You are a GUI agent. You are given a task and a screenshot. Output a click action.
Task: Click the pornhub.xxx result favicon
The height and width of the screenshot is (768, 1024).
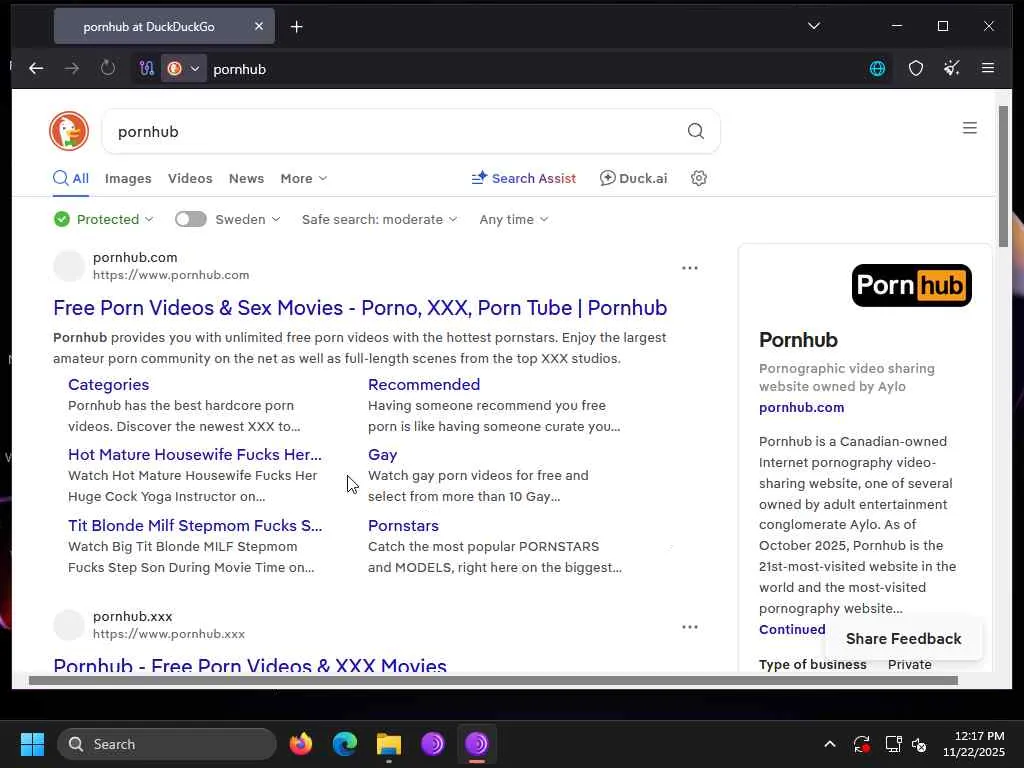69,625
